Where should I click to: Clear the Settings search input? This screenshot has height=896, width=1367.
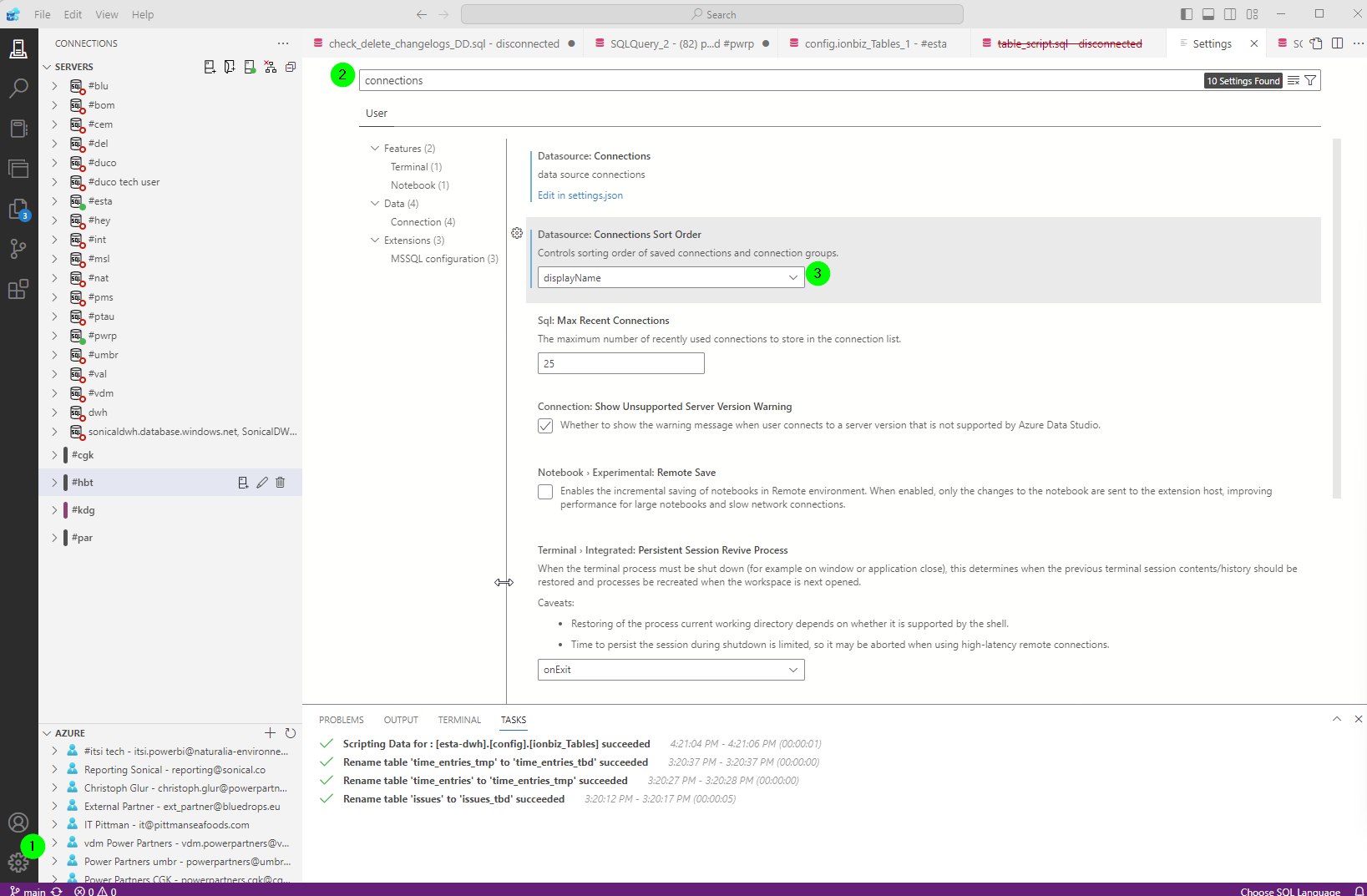coord(1294,80)
